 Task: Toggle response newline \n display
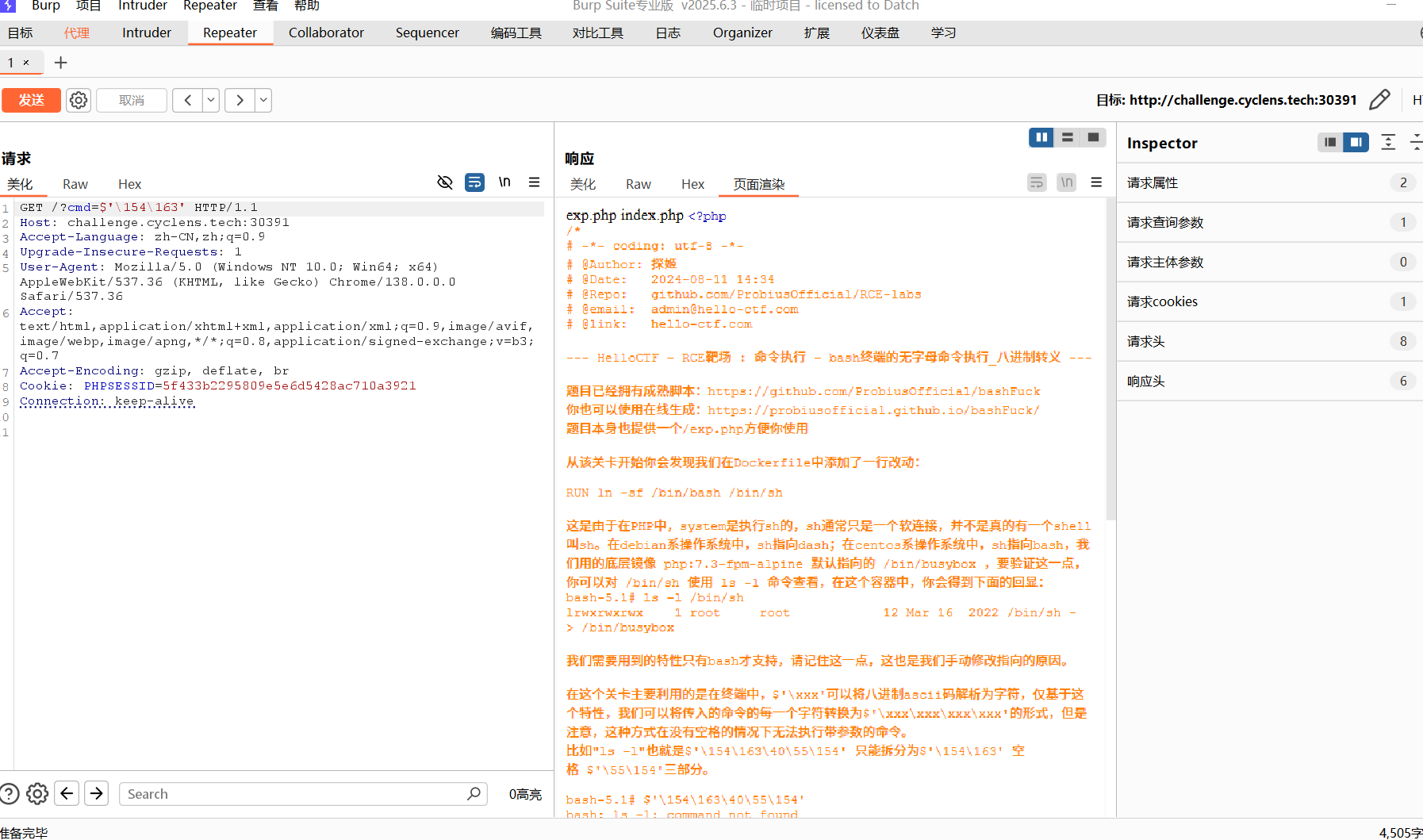click(1067, 182)
